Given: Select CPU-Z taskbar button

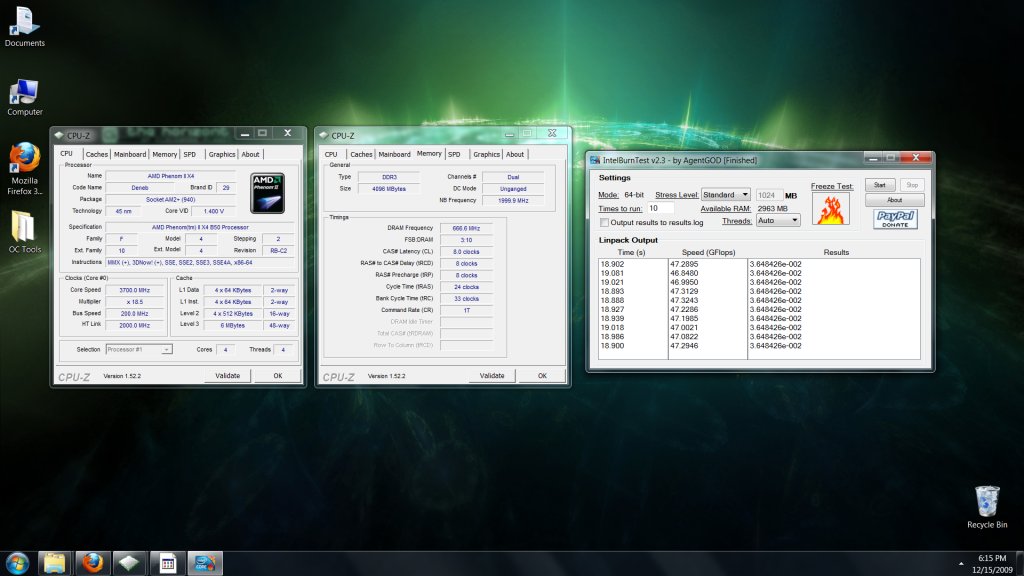Looking at the screenshot, I should coord(129,563).
